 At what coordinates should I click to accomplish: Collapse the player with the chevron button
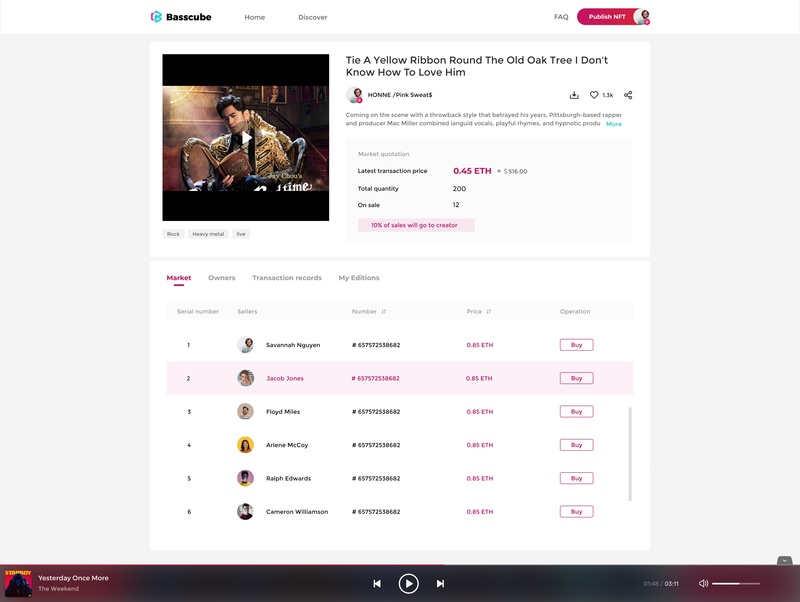click(x=785, y=561)
